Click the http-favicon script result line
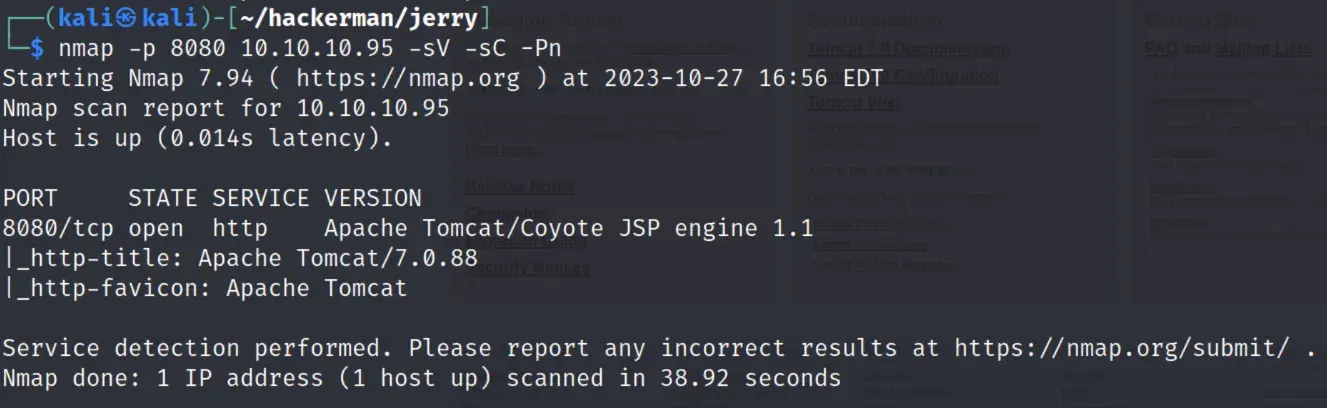The height and width of the screenshot is (408, 1327). pos(204,288)
